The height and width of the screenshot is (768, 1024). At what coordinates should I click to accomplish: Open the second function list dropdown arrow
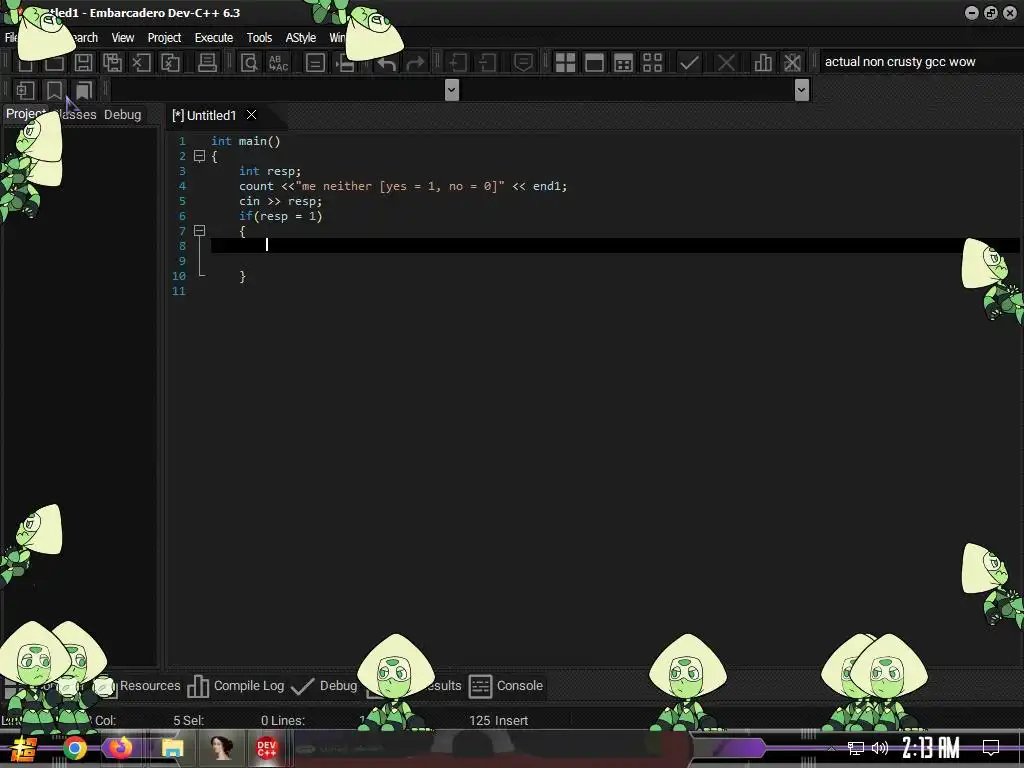click(x=802, y=90)
